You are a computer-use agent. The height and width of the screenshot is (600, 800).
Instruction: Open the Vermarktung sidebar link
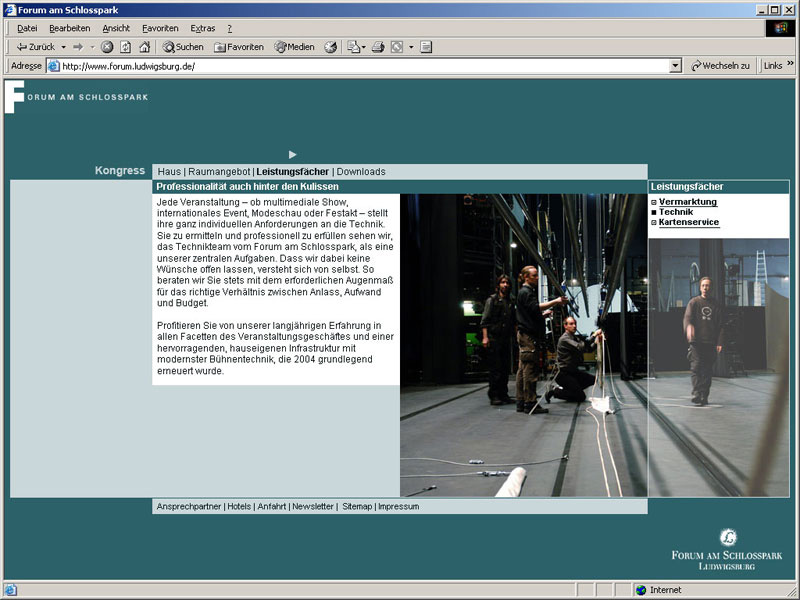click(x=688, y=202)
